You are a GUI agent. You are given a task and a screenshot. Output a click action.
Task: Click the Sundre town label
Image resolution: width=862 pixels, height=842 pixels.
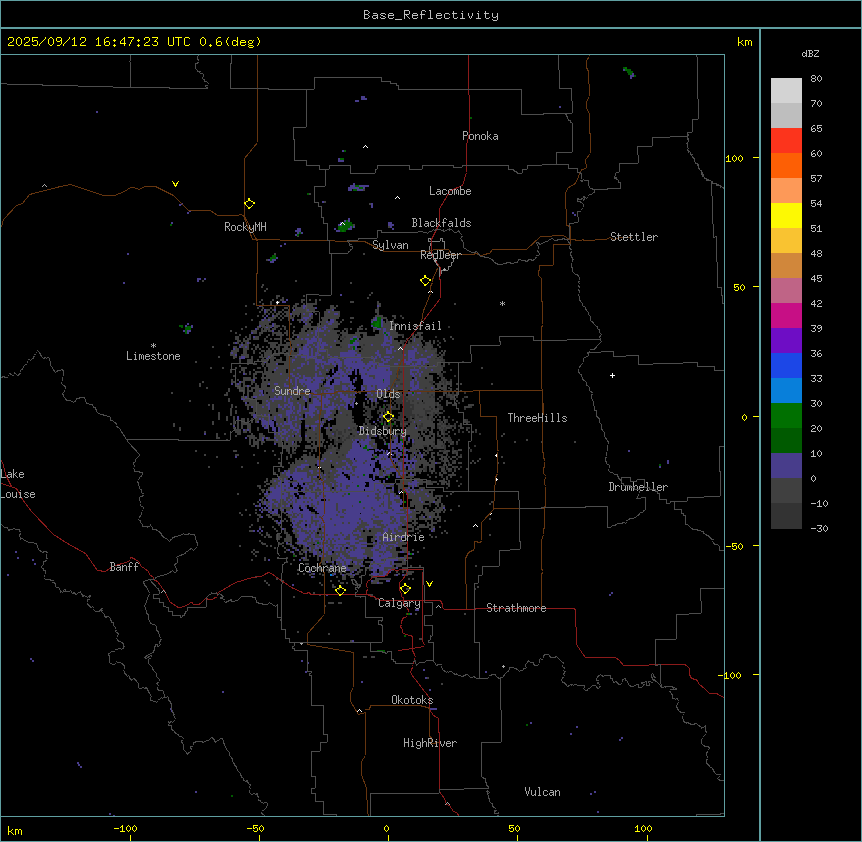292,391
